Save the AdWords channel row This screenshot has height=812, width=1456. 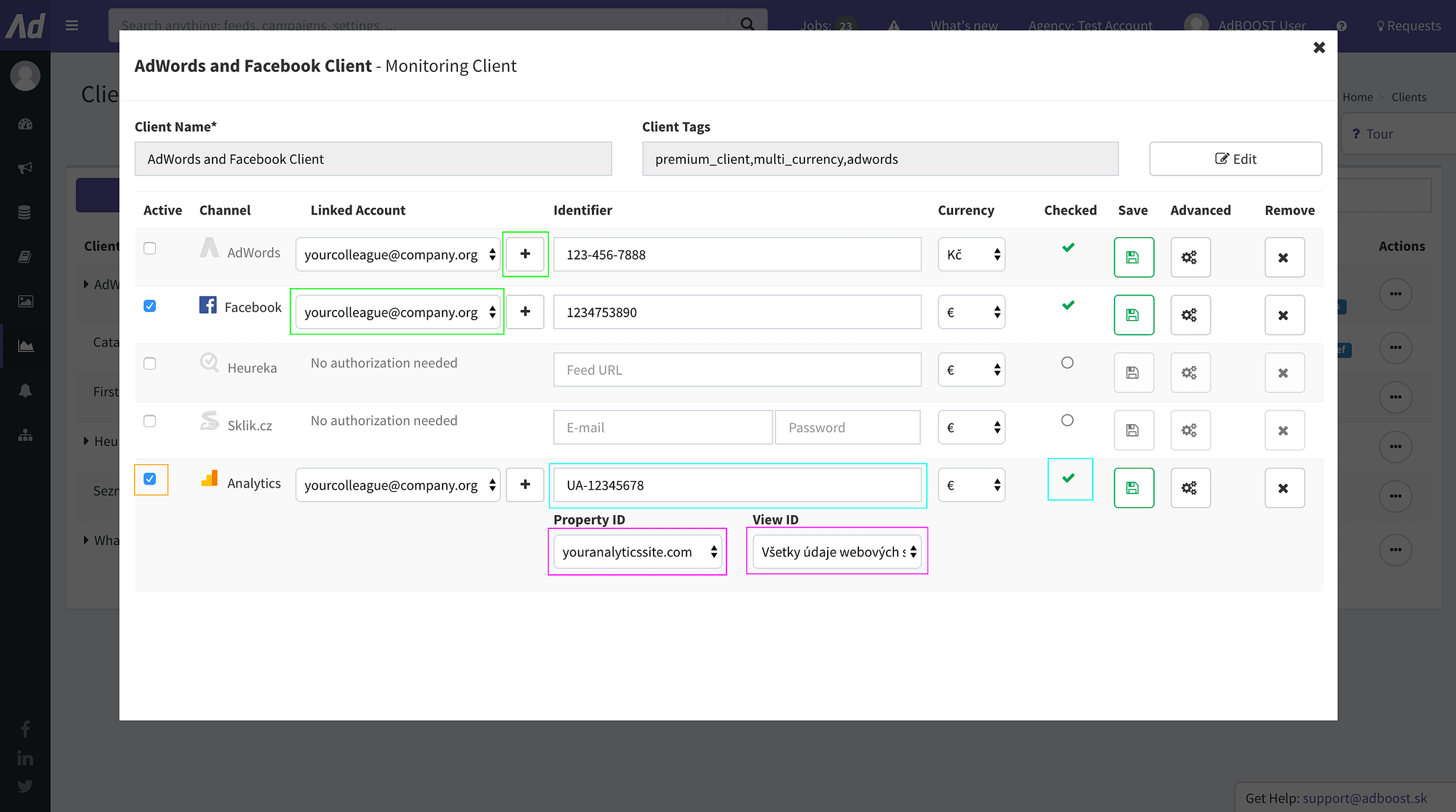tap(1133, 257)
